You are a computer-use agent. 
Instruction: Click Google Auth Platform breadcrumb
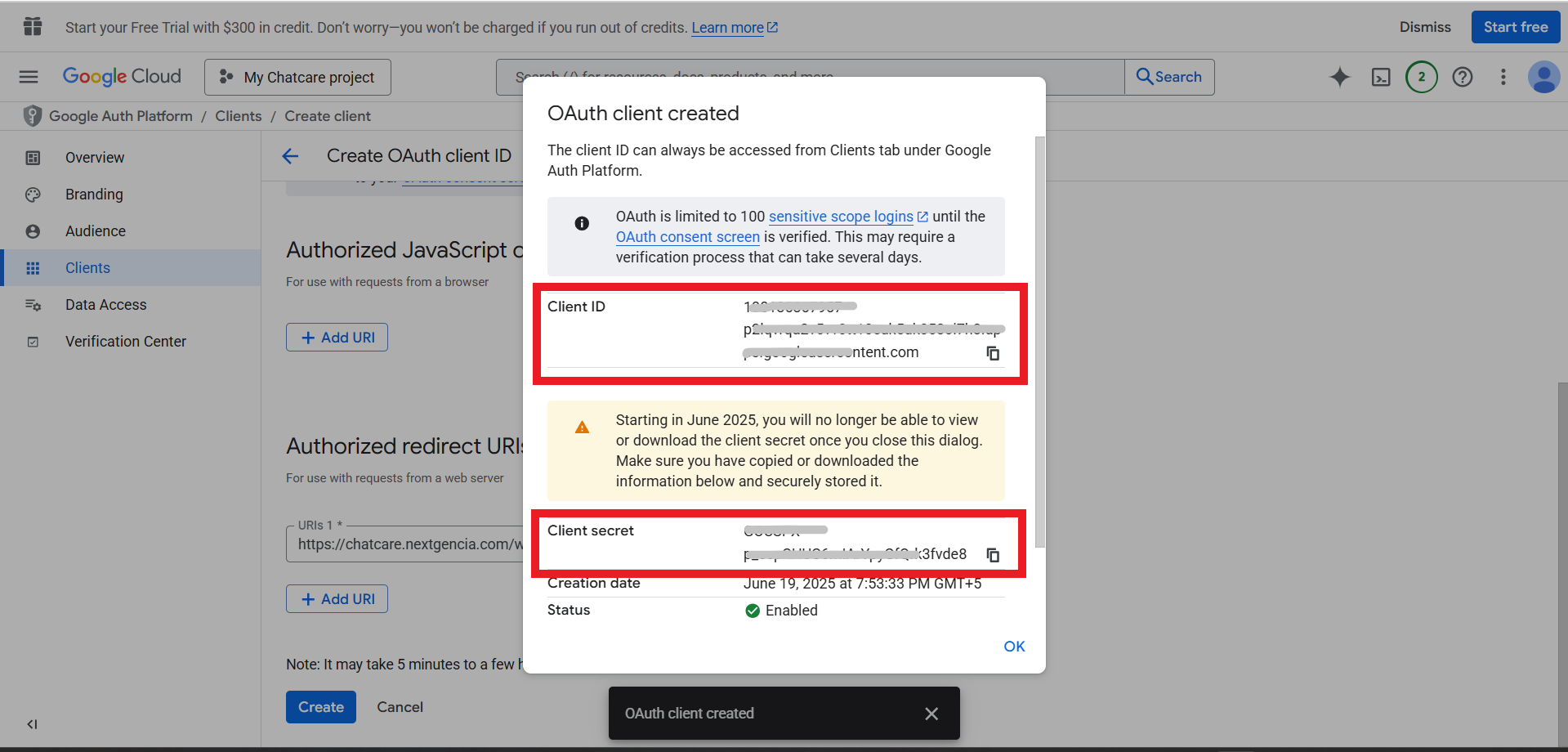[121, 116]
